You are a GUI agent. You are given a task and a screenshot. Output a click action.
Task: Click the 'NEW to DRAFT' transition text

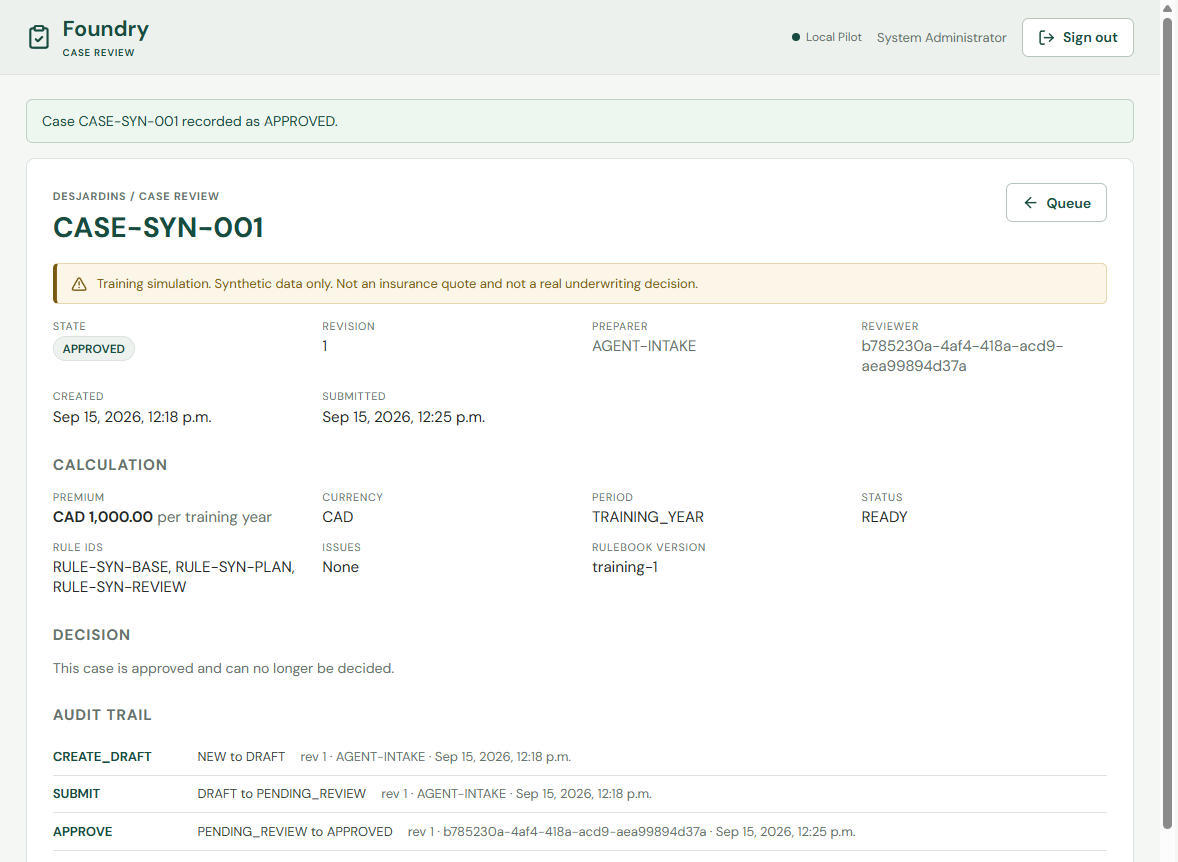coord(241,757)
